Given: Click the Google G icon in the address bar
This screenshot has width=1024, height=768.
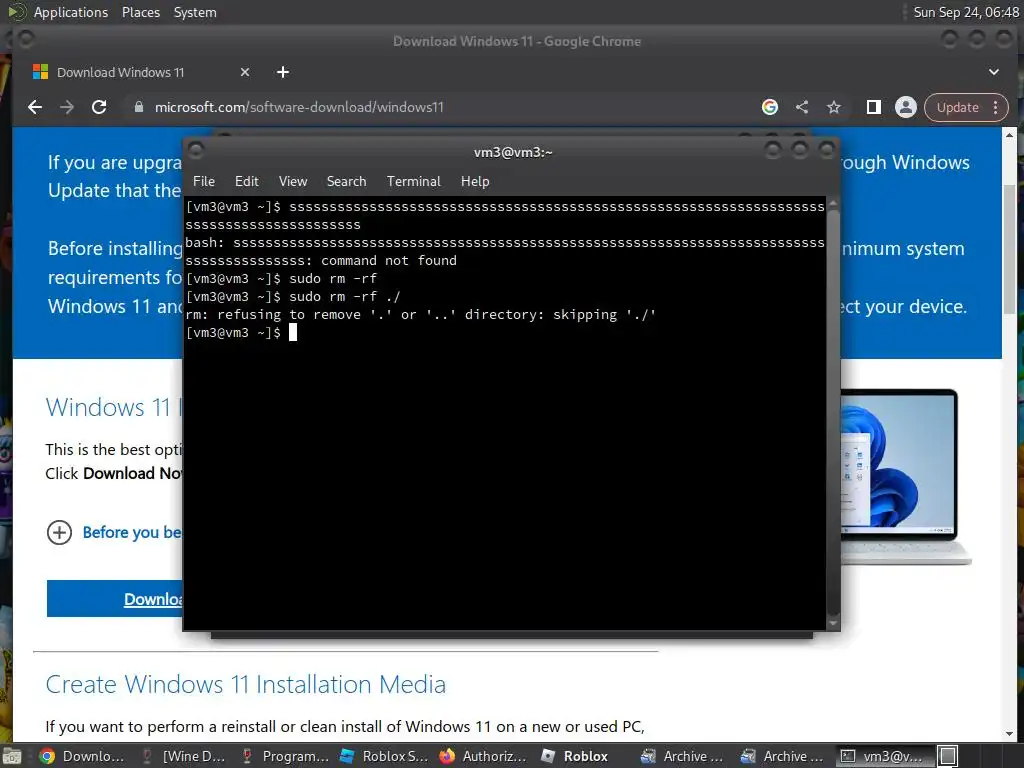Looking at the screenshot, I should 770,107.
